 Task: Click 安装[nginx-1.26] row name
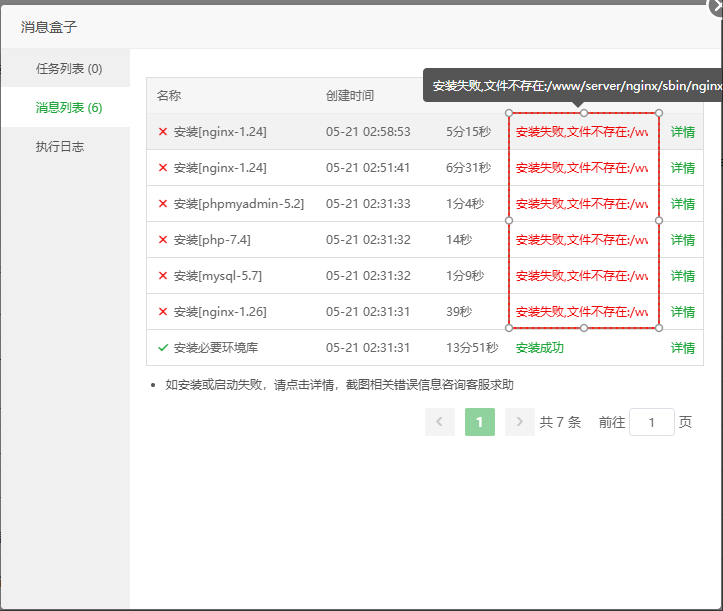[220, 312]
